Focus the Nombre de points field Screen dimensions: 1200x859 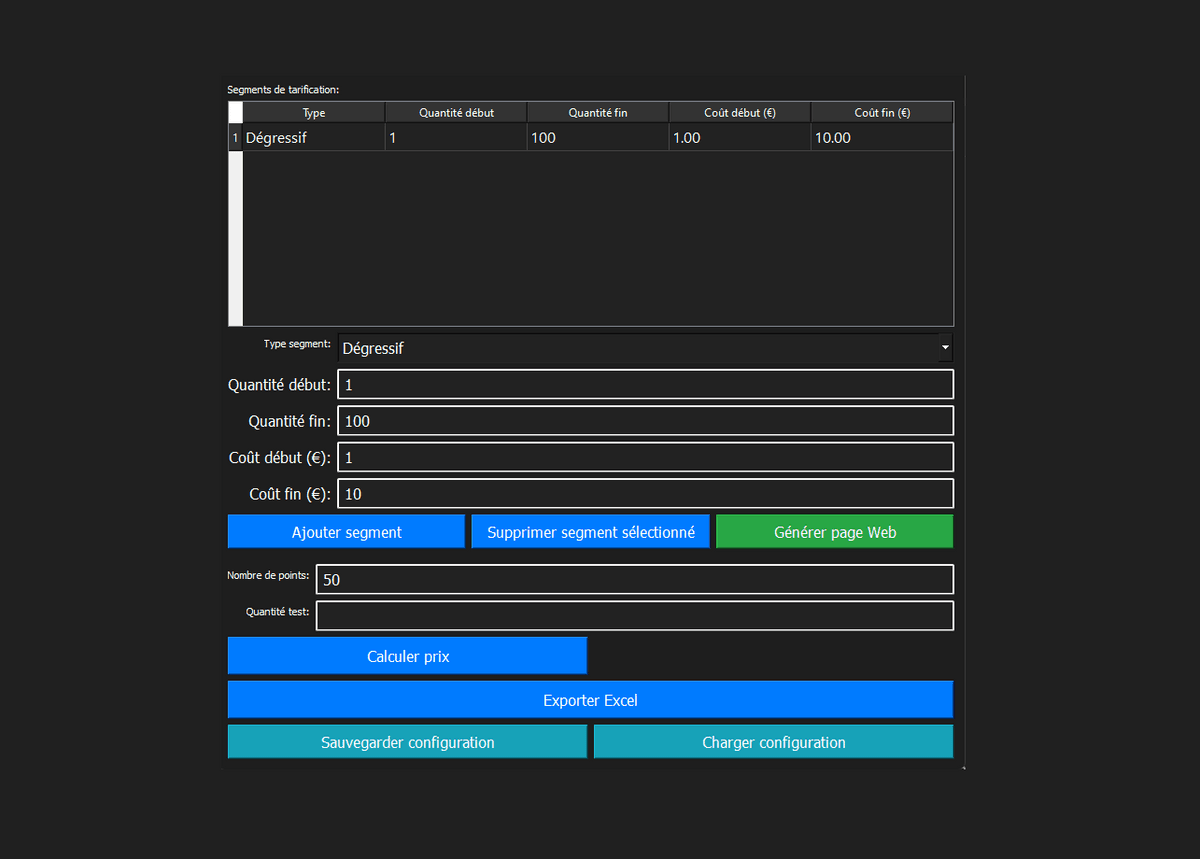634,580
